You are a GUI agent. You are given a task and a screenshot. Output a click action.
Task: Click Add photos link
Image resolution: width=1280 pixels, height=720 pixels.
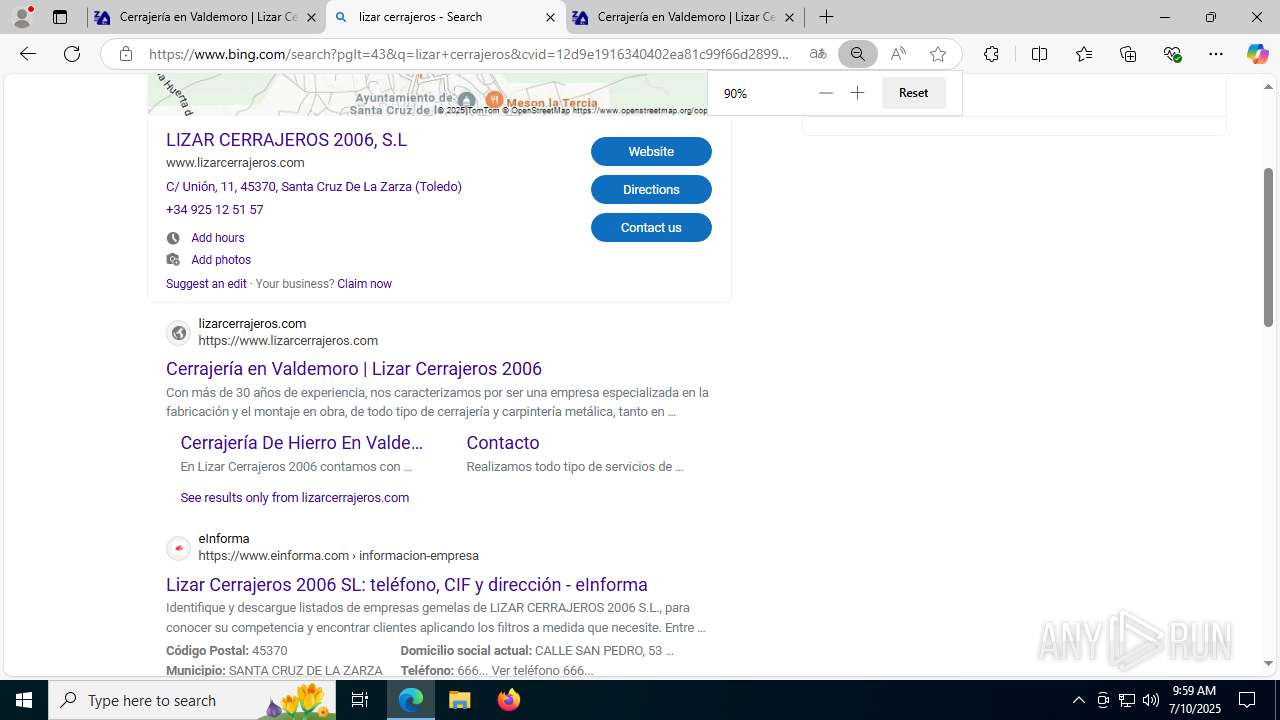click(221, 260)
